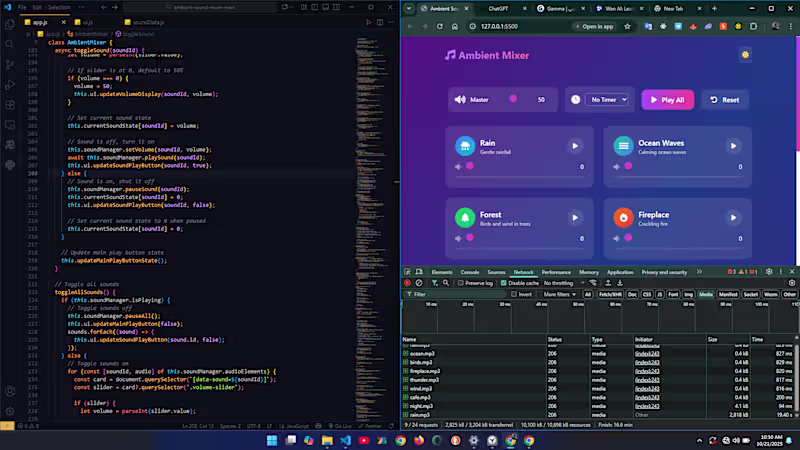
Task: Open DevTools settings gear
Action: click(769, 272)
